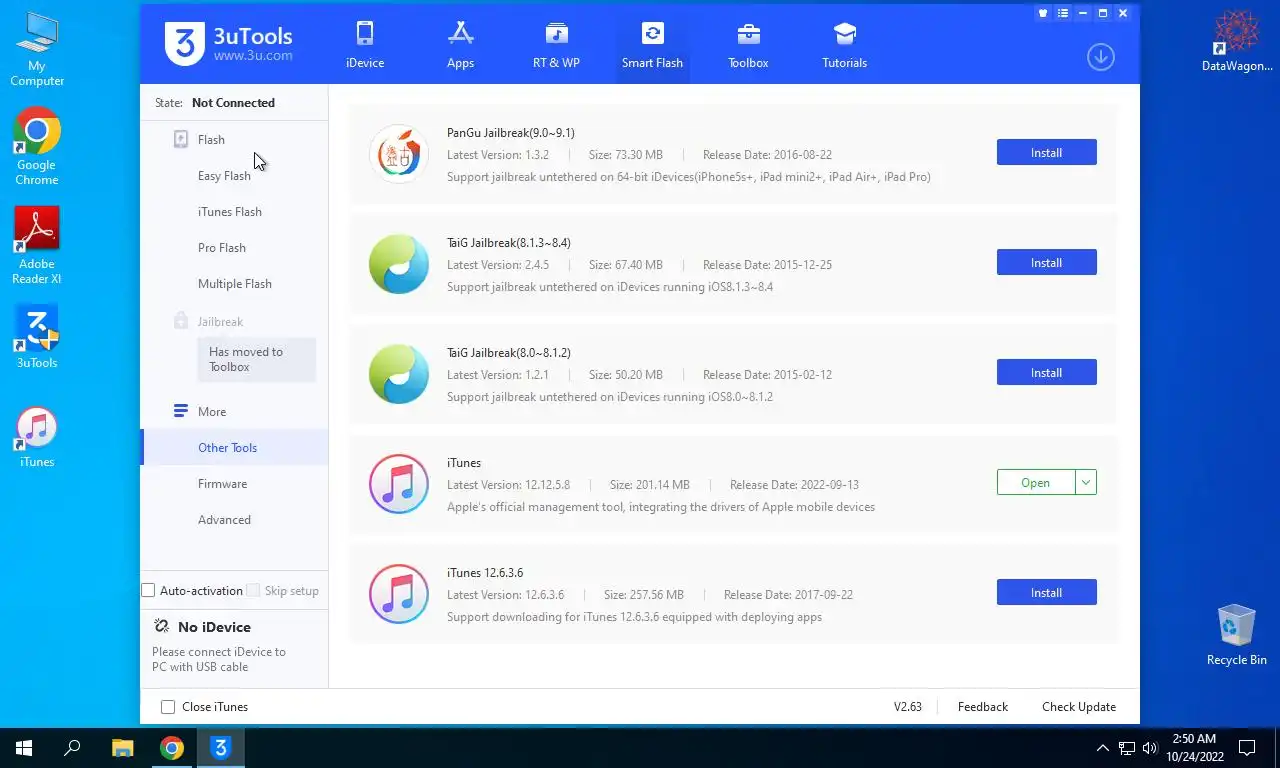Open the Apps section
This screenshot has width=1280, height=768.
[x=460, y=45]
